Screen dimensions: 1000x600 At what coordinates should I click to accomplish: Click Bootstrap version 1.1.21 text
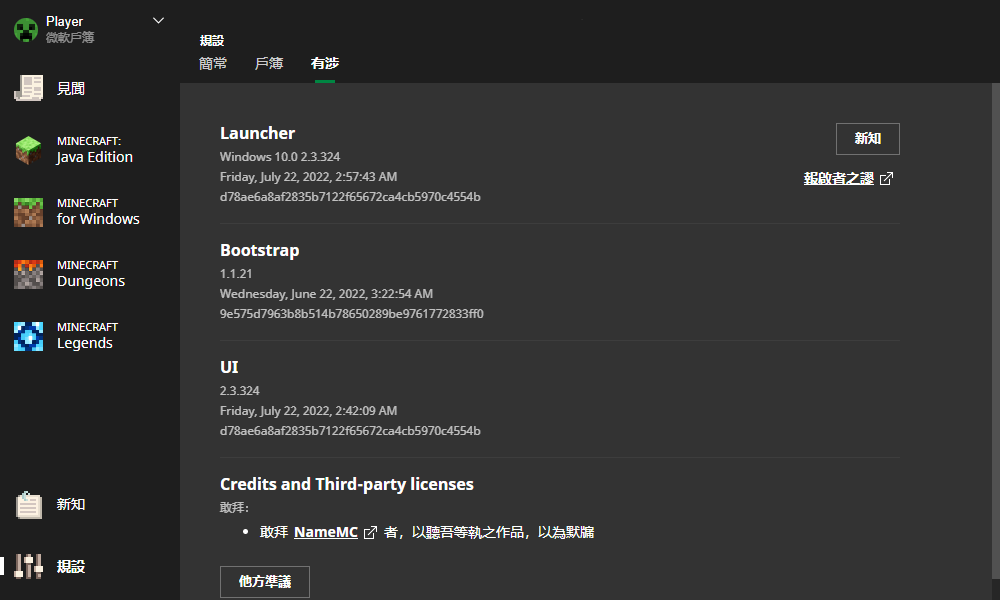point(236,274)
